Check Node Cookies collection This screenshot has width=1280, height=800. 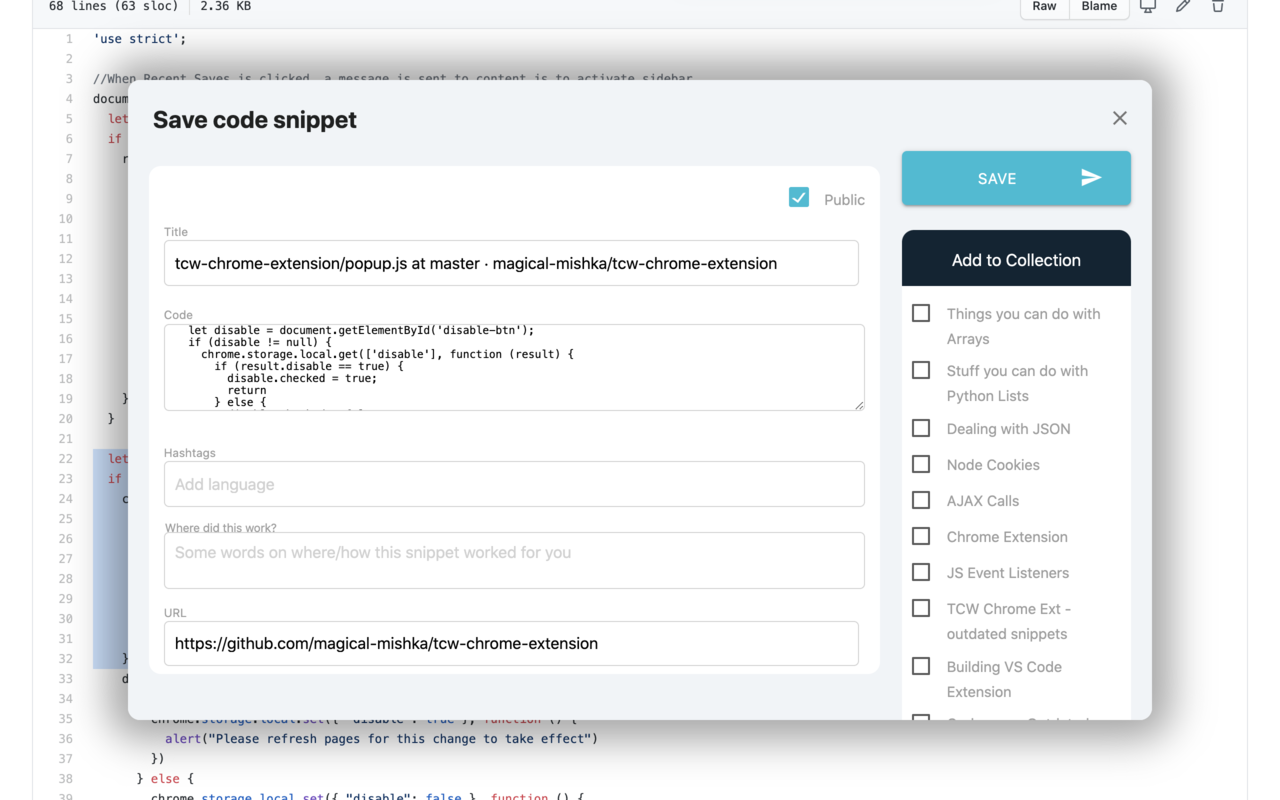(x=921, y=464)
